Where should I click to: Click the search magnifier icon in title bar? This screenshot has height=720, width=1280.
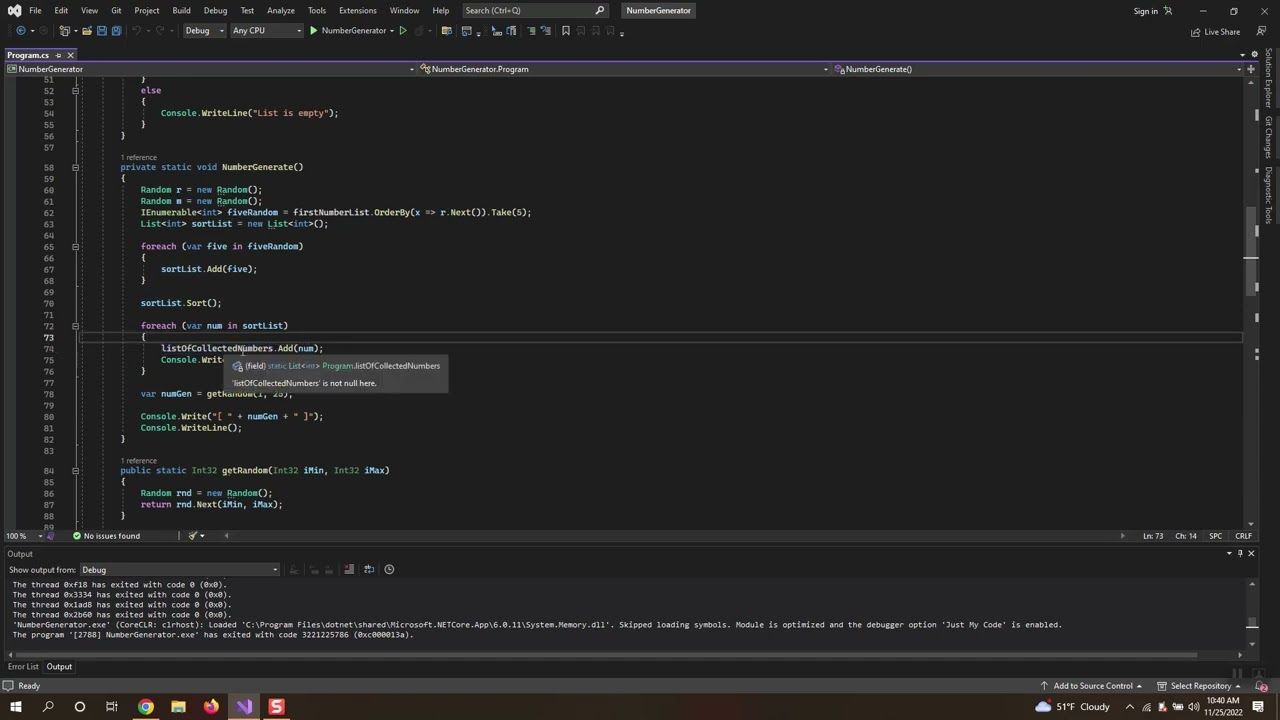click(x=599, y=11)
